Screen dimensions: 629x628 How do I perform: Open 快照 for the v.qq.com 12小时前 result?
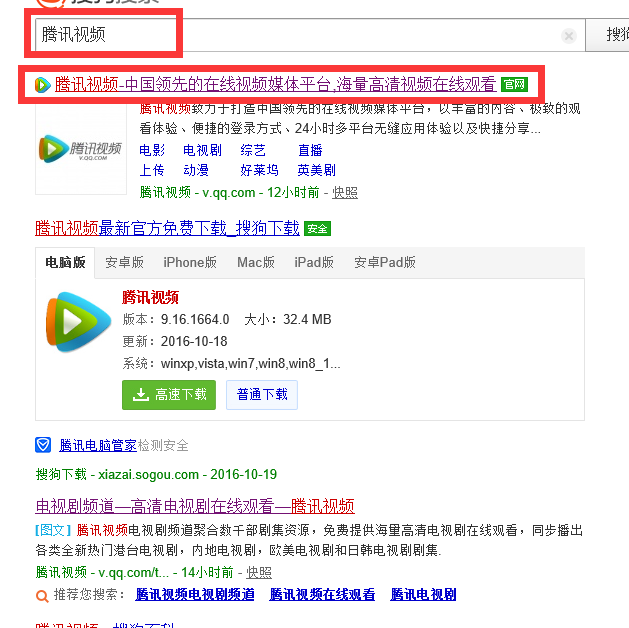(x=345, y=193)
